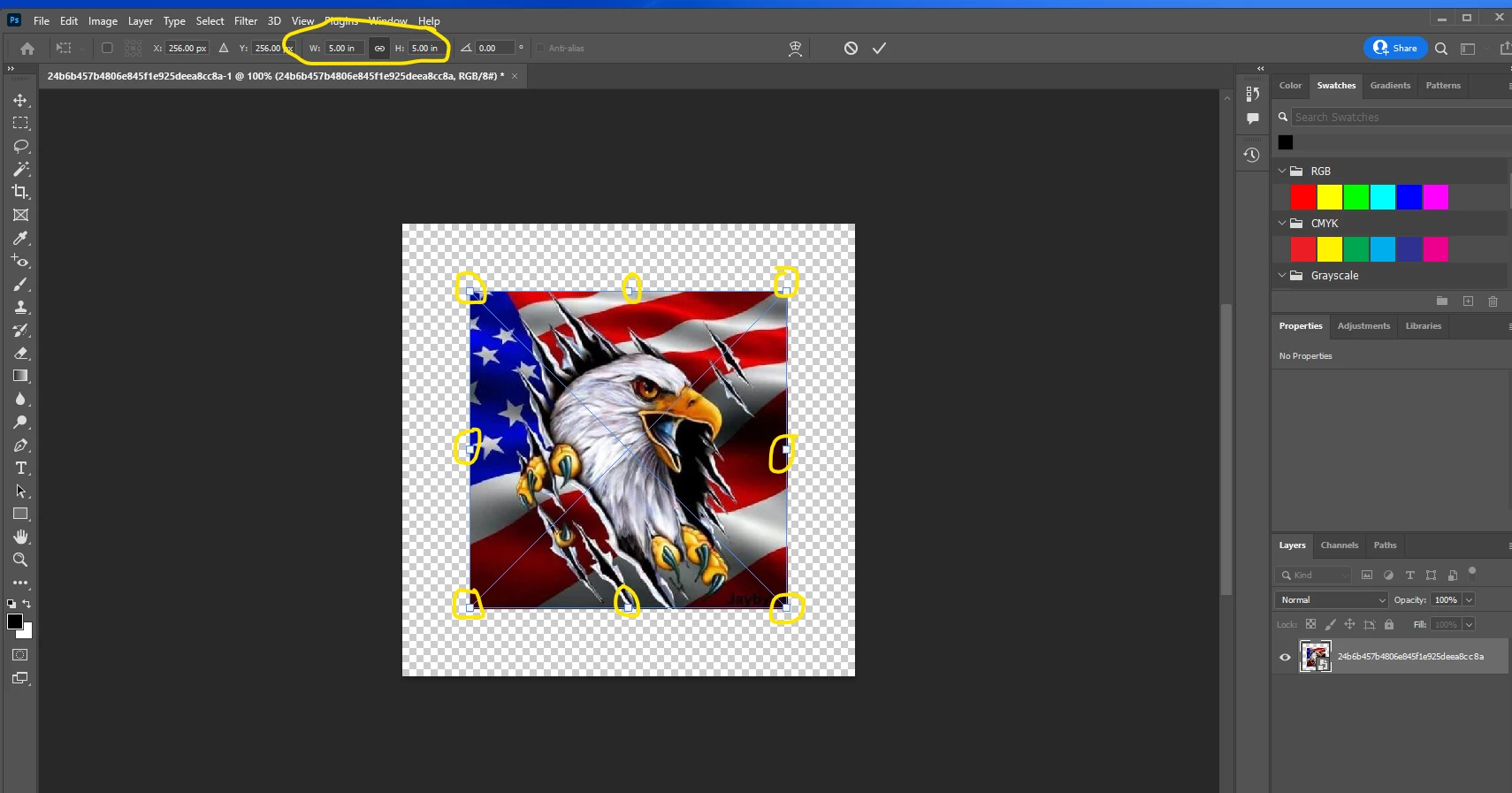Click the Share button
This screenshot has height=793, width=1512.
(x=1395, y=48)
